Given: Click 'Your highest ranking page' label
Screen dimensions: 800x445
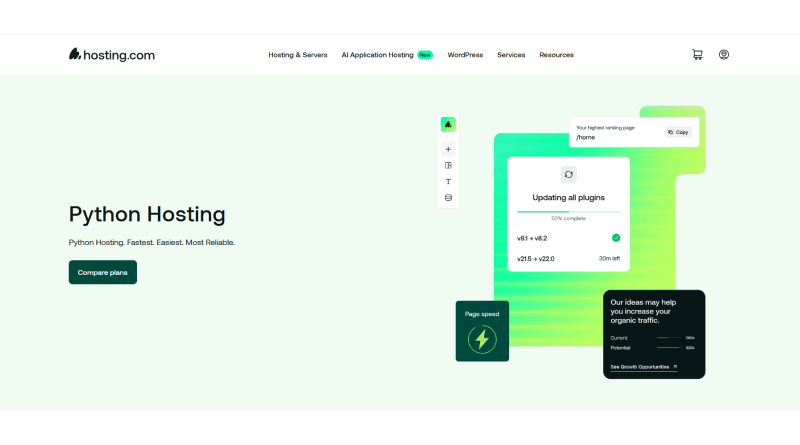Looking at the screenshot, I should click(606, 128).
